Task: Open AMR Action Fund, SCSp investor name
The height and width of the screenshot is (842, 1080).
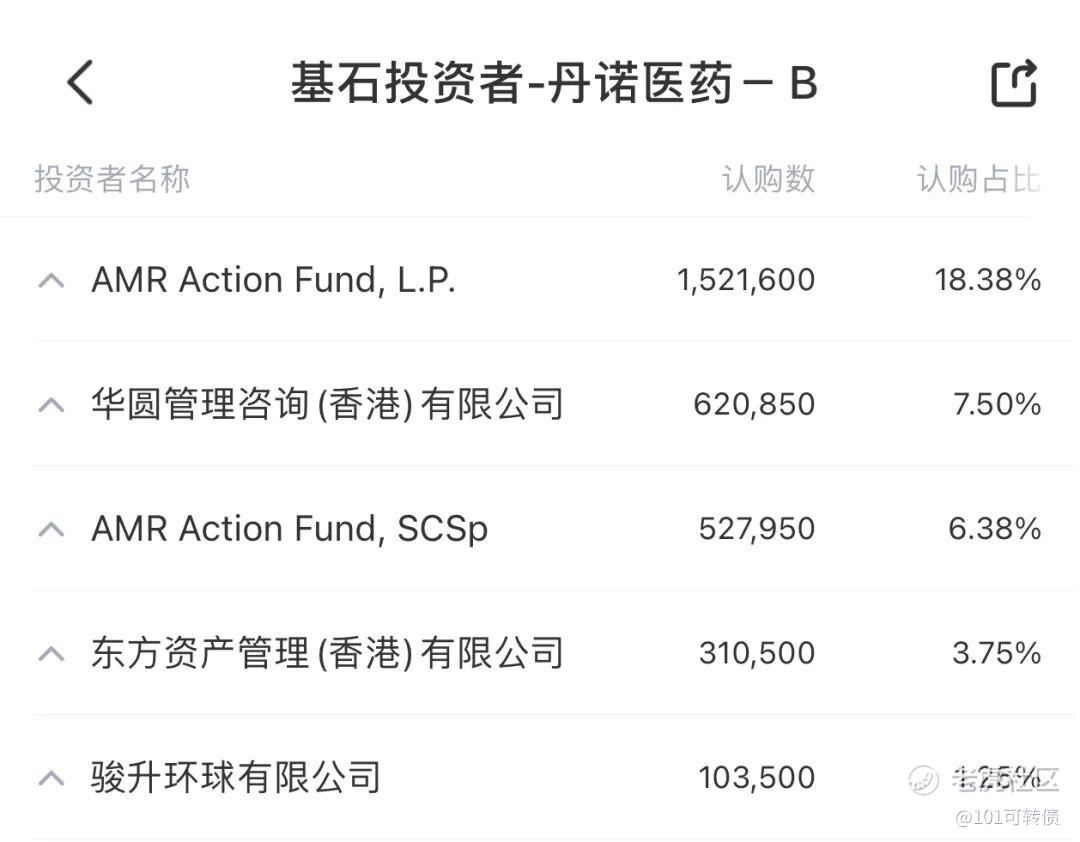Action: (x=289, y=529)
